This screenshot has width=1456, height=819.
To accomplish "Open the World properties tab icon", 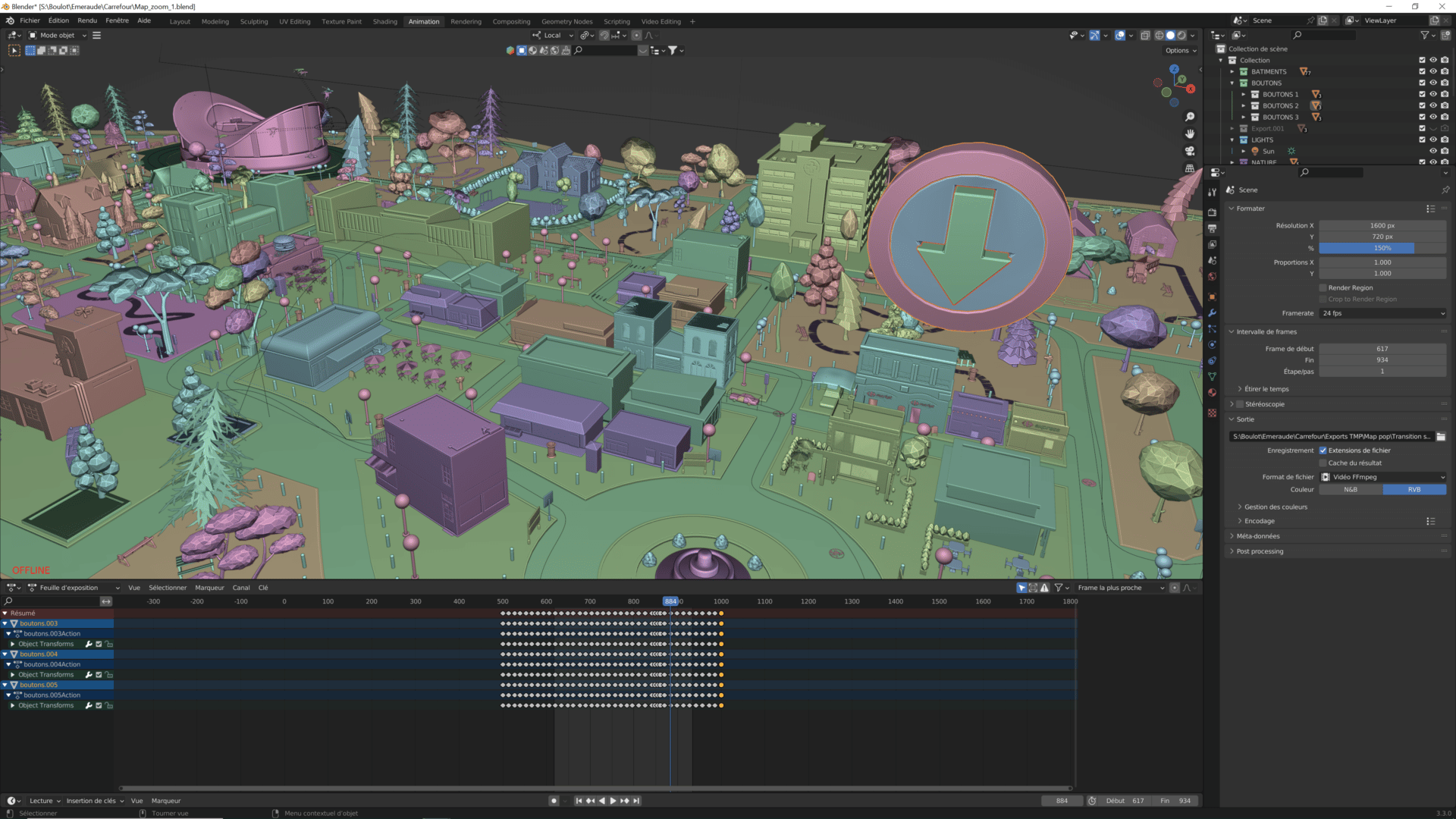I will 1212,277.
